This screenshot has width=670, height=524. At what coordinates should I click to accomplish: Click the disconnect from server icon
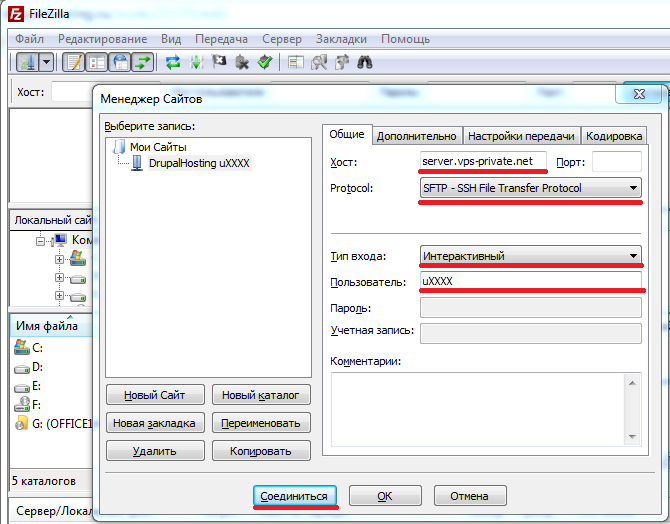(x=242, y=62)
